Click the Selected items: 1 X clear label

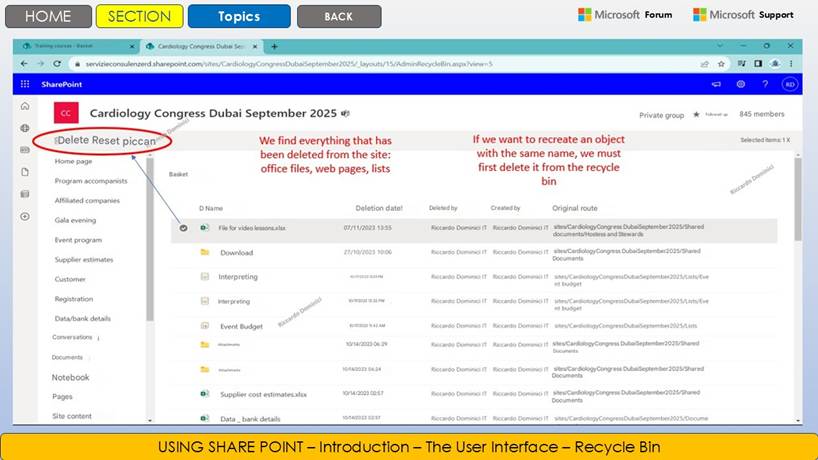coord(765,140)
